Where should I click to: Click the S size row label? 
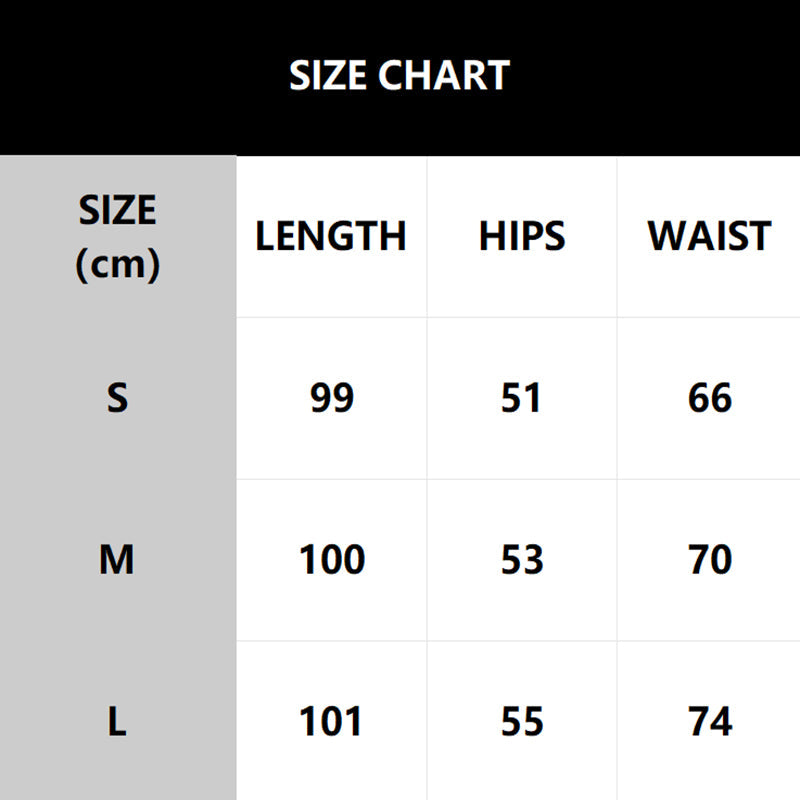117,398
